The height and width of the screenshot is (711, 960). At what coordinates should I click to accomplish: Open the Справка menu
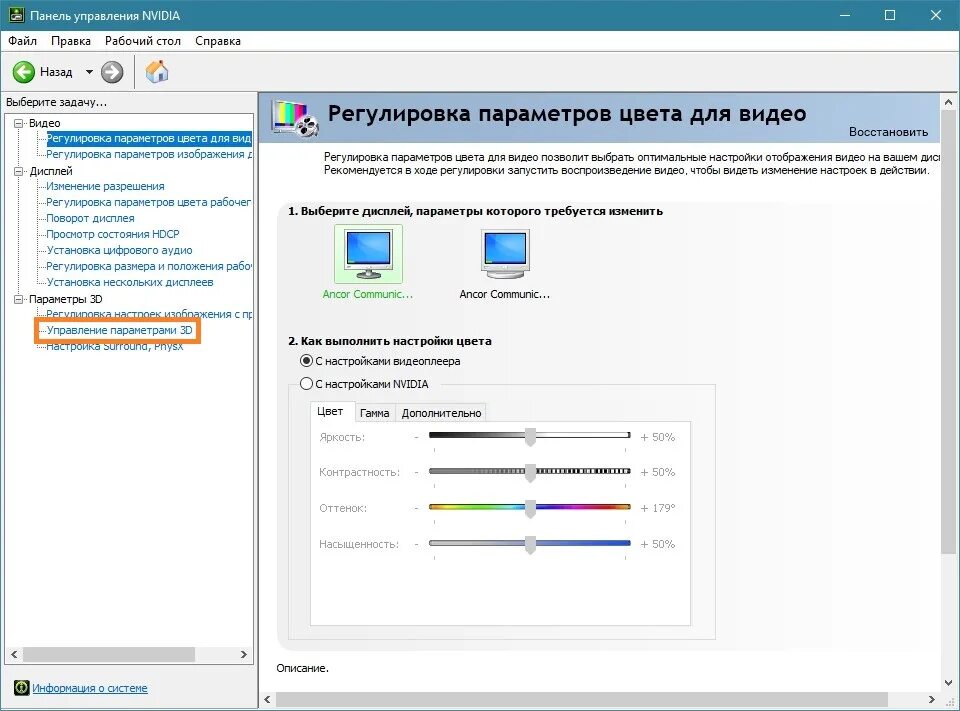coord(218,41)
